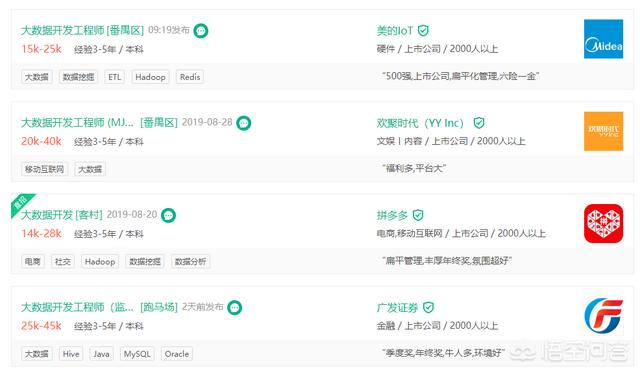Image resolution: width=640 pixels, height=373 pixels.
Task: Click verification badge beside 拼多多
Action: (x=418, y=215)
